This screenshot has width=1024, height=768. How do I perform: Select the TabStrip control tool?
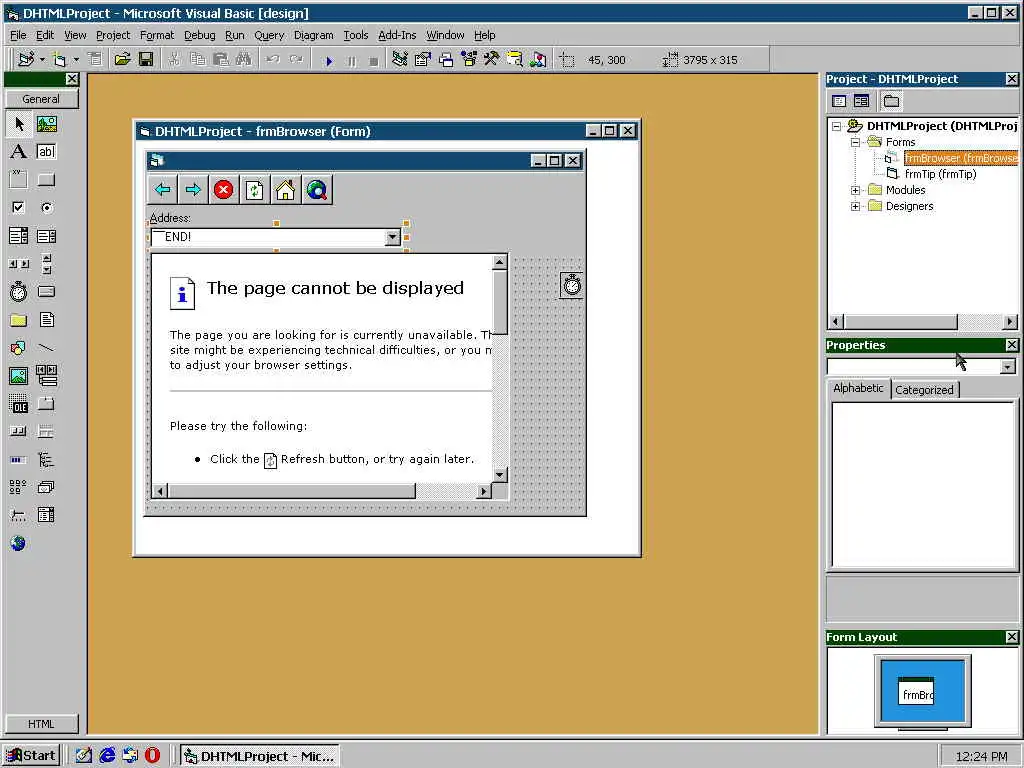pyautogui.click(x=46, y=404)
